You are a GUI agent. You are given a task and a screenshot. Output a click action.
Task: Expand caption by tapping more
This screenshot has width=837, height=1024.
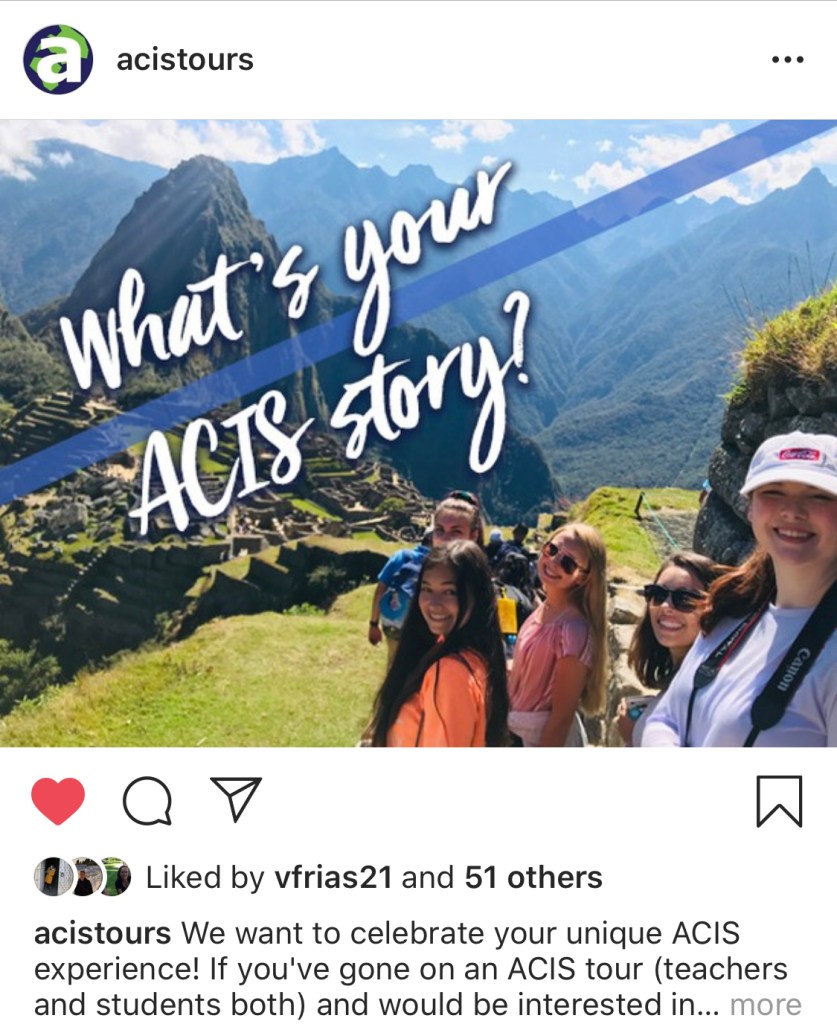click(765, 1005)
